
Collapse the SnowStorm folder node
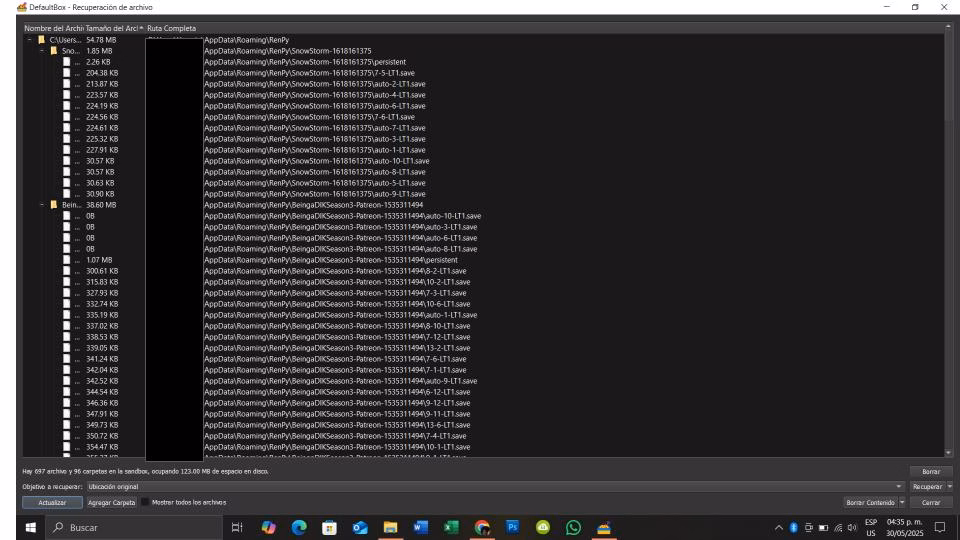[x=42, y=51]
